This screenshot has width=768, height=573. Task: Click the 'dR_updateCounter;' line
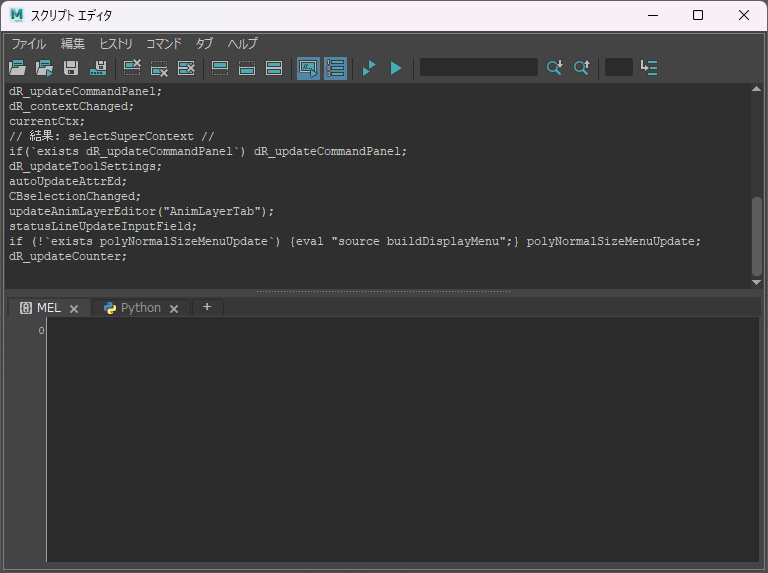(x=68, y=257)
